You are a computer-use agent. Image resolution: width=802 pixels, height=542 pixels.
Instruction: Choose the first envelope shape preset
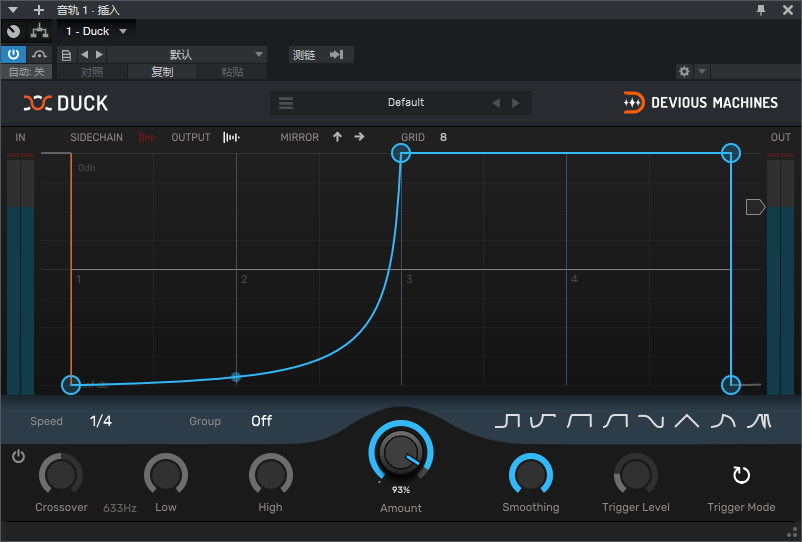tap(507, 421)
